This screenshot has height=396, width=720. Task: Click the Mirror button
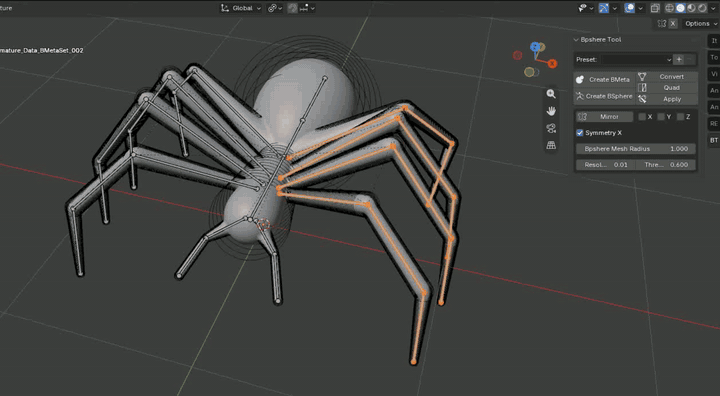pyautogui.click(x=604, y=117)
